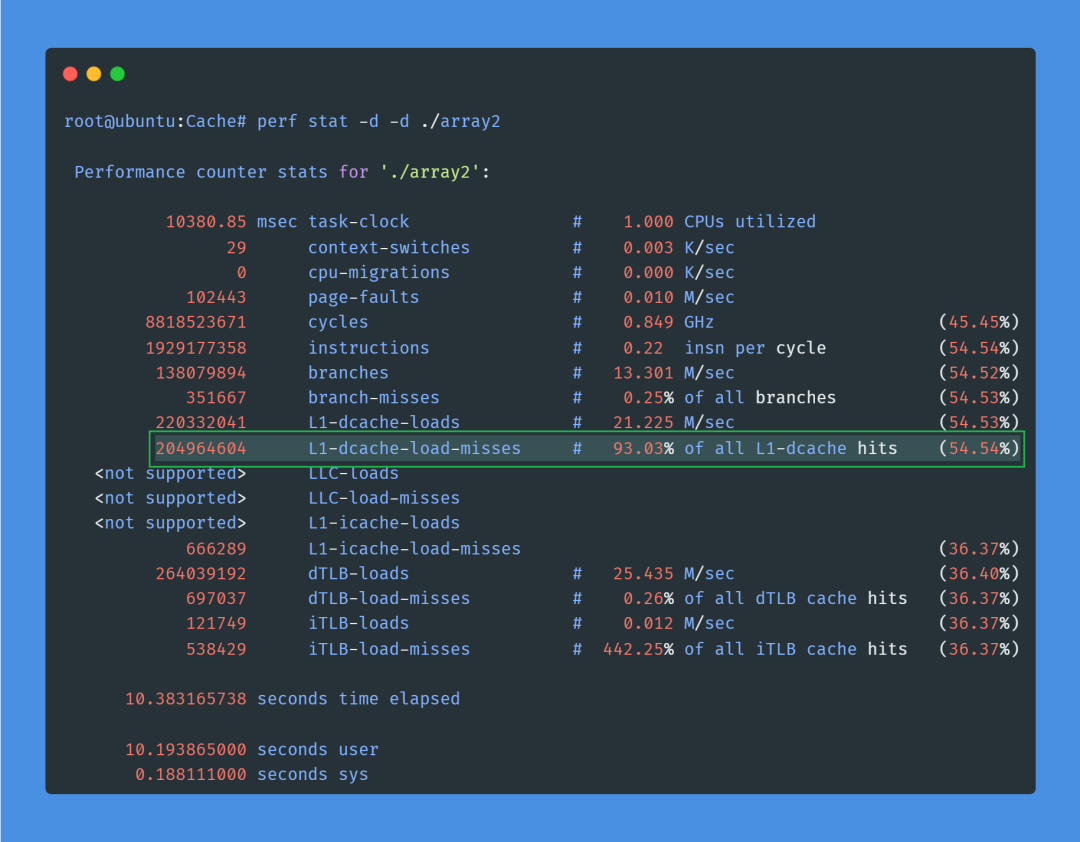This screenshot has width=1080, height=842.
Task: Click the perf stat command text
Action: [378, 121]
